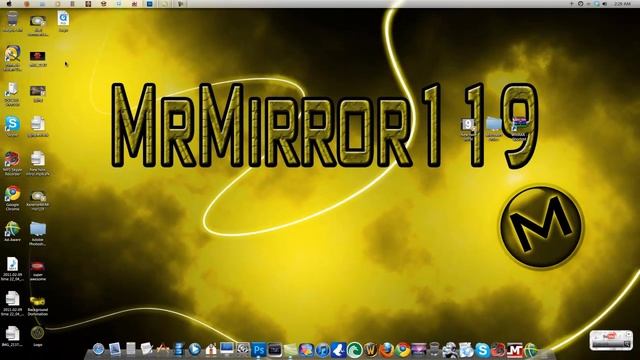Launch Firefox from the dock

point(386,350)
